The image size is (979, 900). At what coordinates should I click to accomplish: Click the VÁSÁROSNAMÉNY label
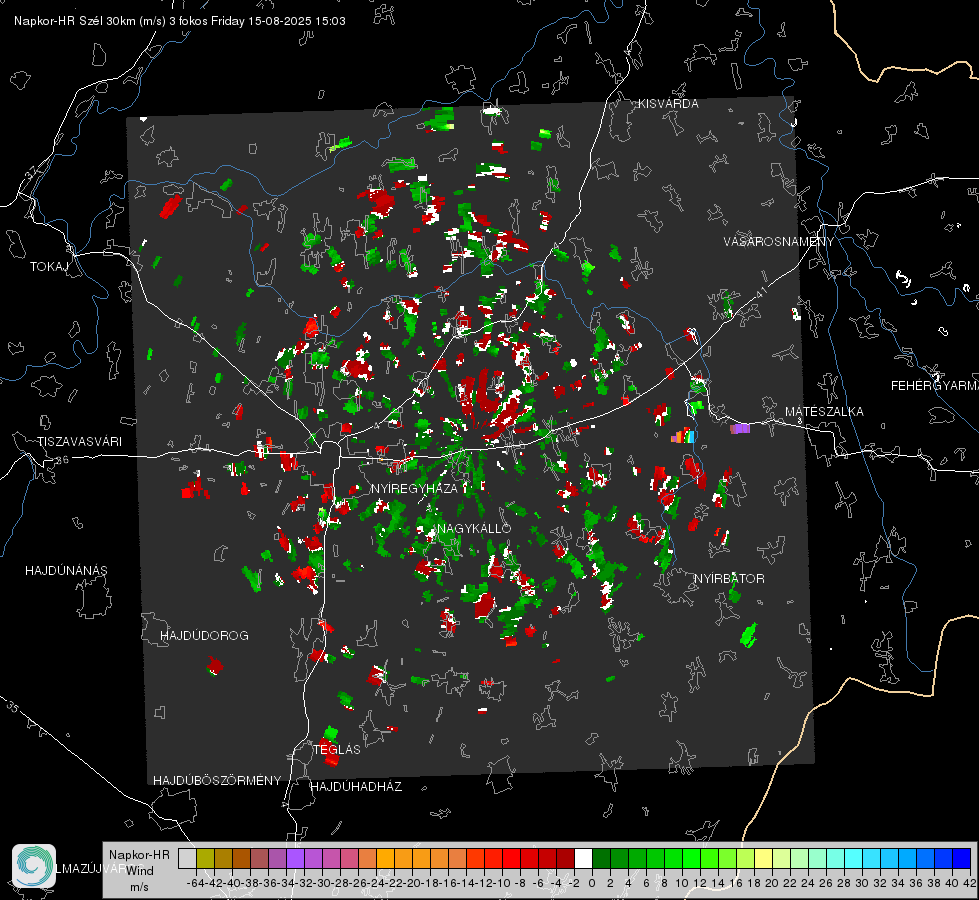coord(779,242)
